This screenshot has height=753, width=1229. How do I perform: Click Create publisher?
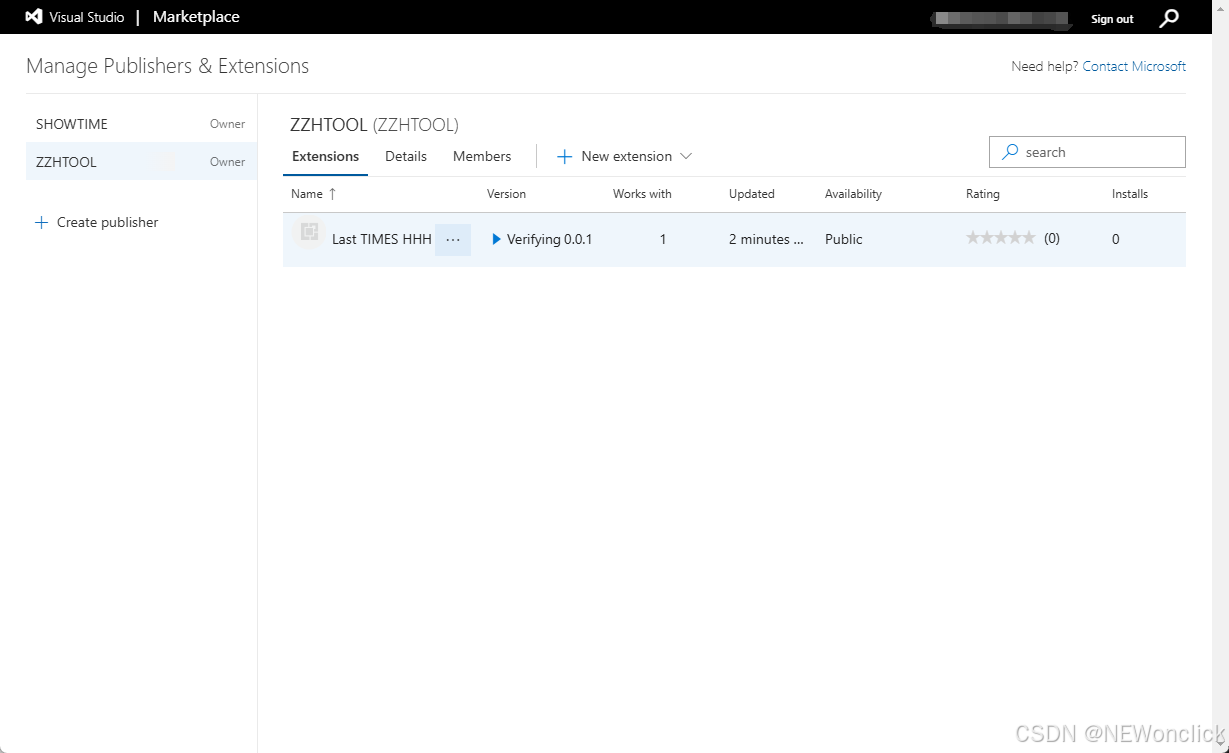point(97,222)
